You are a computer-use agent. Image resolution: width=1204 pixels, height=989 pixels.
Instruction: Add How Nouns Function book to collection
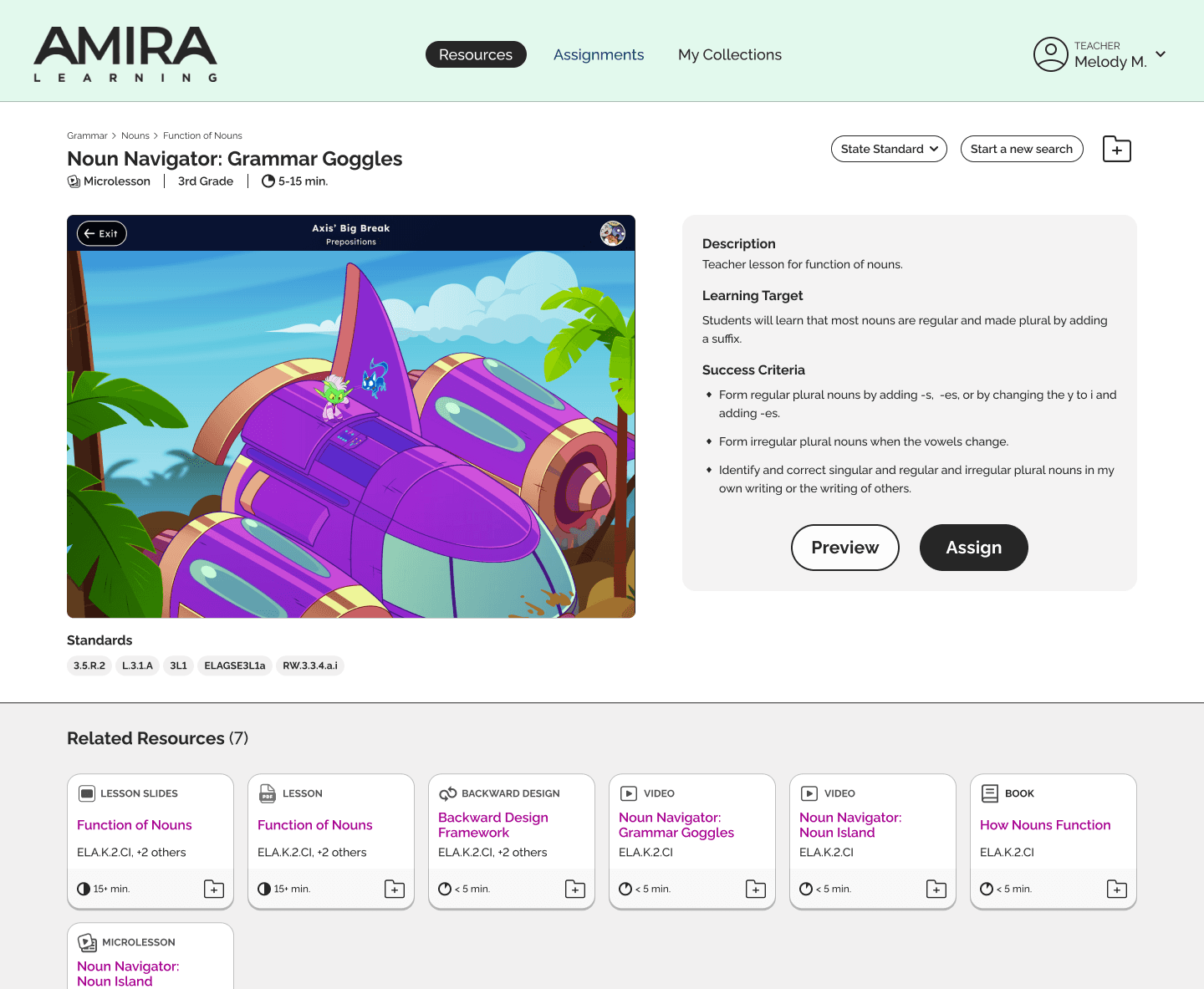(x=1117, y=889)
